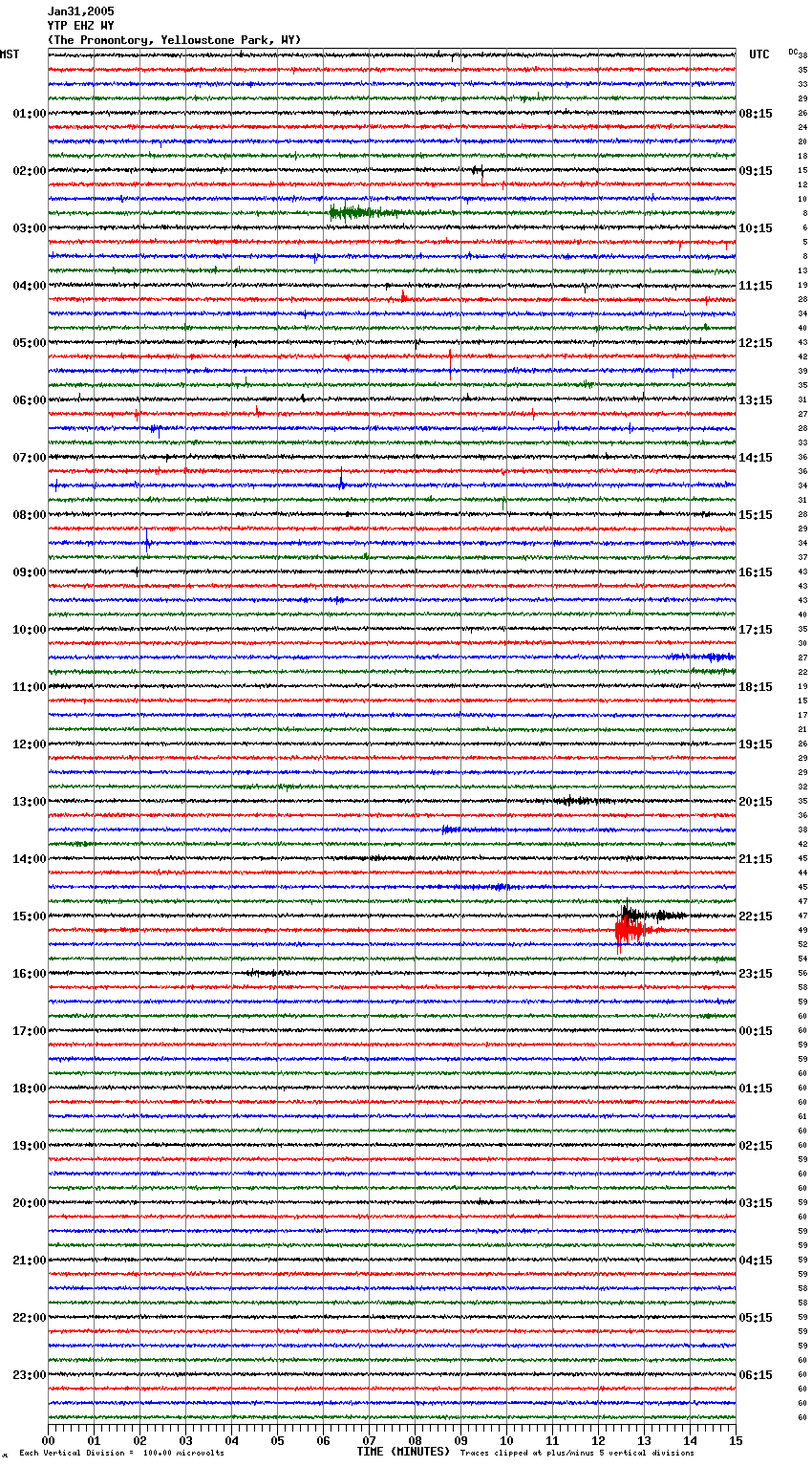Select the station code "YTP EHZ WY"
Screen dimensions: 812x1466
(x=80, y=26)
